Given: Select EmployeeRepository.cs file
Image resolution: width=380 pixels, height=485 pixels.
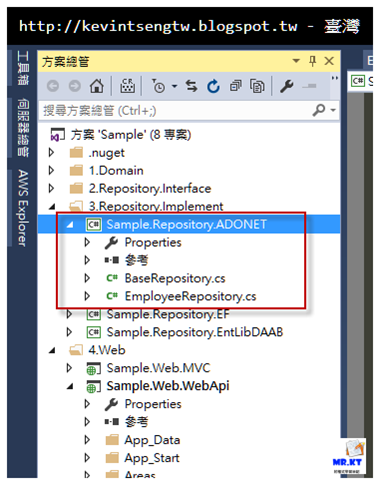Looking at the screenshot, I should tap(190, 296).
